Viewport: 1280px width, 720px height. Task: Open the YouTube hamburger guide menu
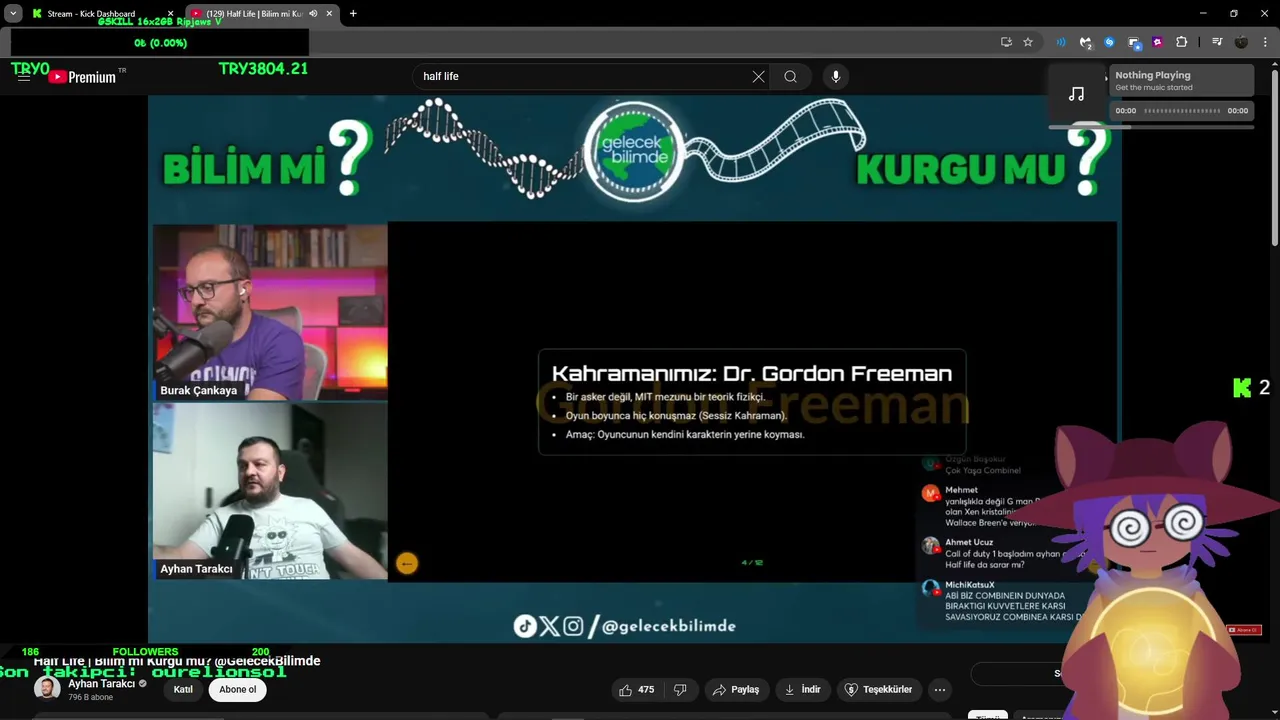(x=24, y=76)
